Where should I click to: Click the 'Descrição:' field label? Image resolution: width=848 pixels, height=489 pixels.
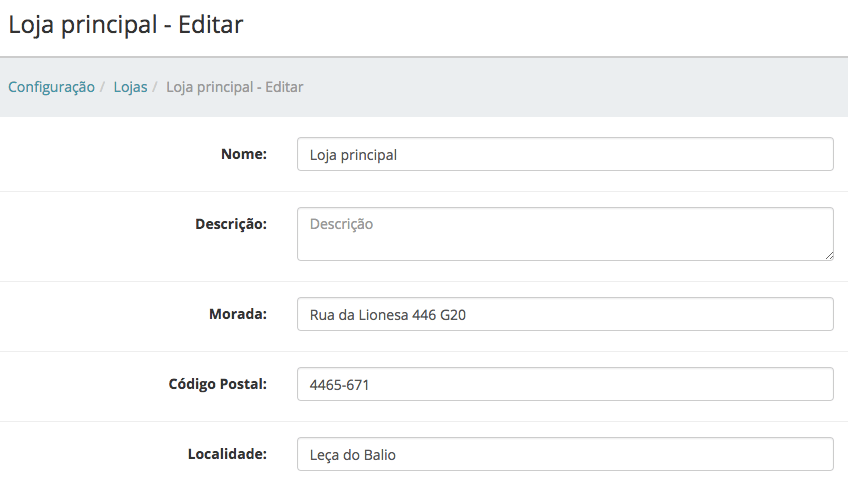pyautogui.click(x=230, y=224)
